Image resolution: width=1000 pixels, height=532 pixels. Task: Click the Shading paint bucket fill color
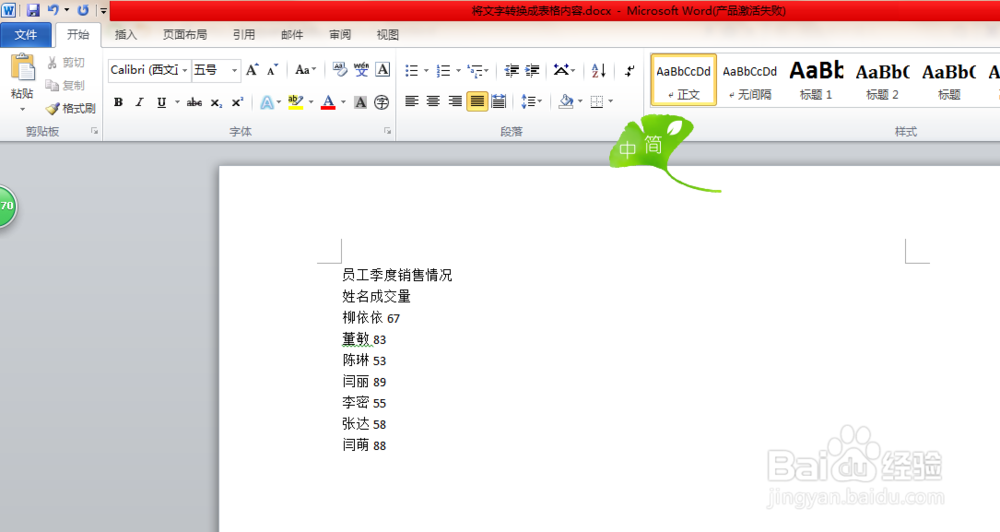pyautogui.click(x=566, y=101)
